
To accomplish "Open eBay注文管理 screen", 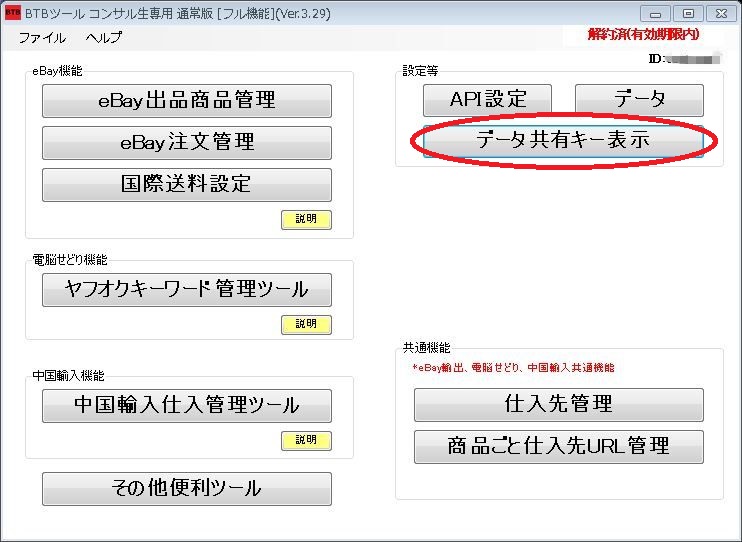I will pos(187,142).
